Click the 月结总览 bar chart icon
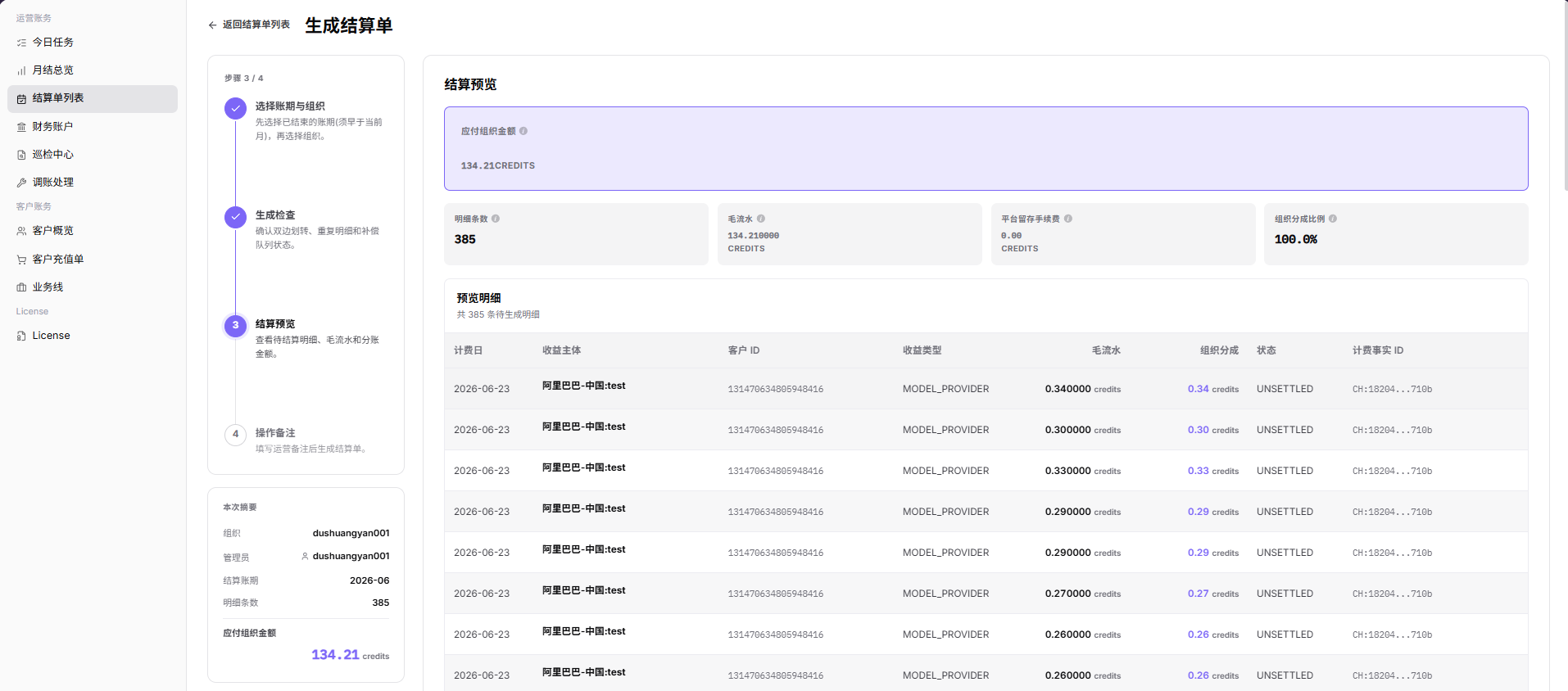 pos(21,70)
